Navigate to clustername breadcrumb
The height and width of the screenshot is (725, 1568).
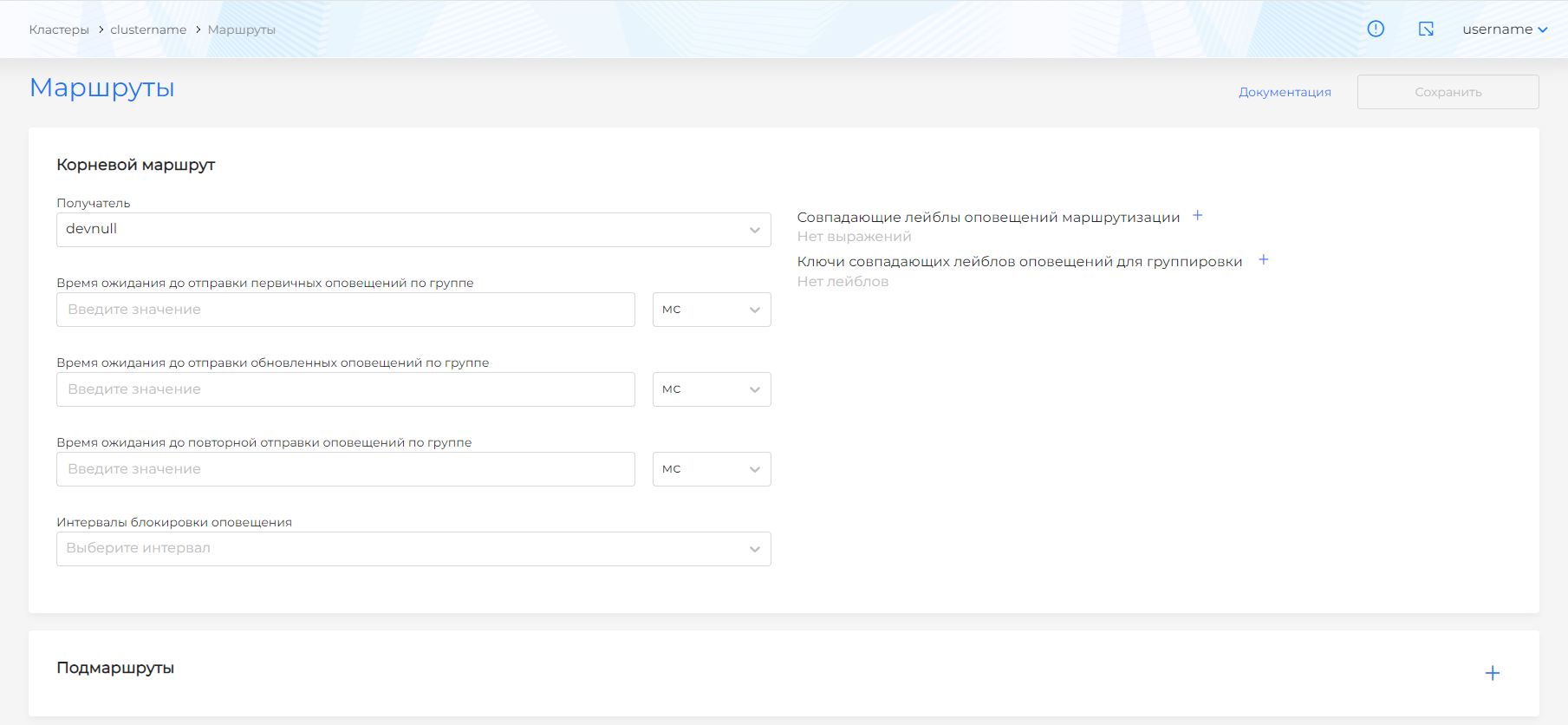148,29
